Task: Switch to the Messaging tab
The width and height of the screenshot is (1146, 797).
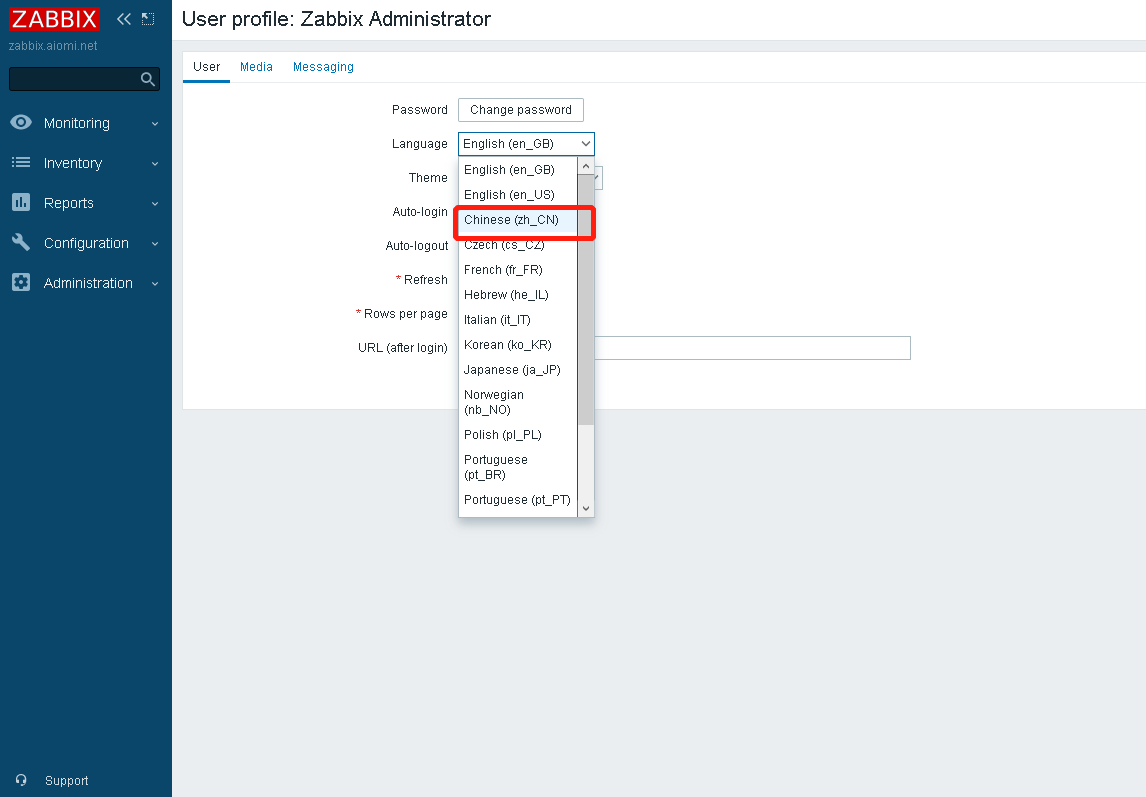Action: [x=323, y=67]
